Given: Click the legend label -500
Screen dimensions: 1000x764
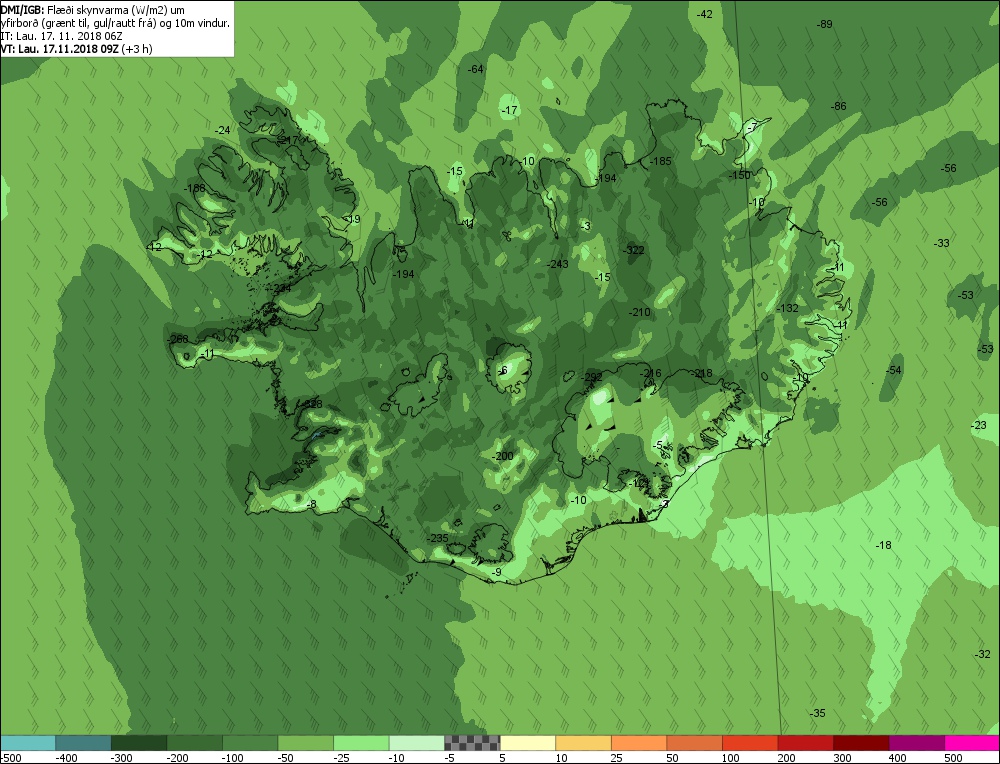Looking at the screenshot, I should [10, 758].
